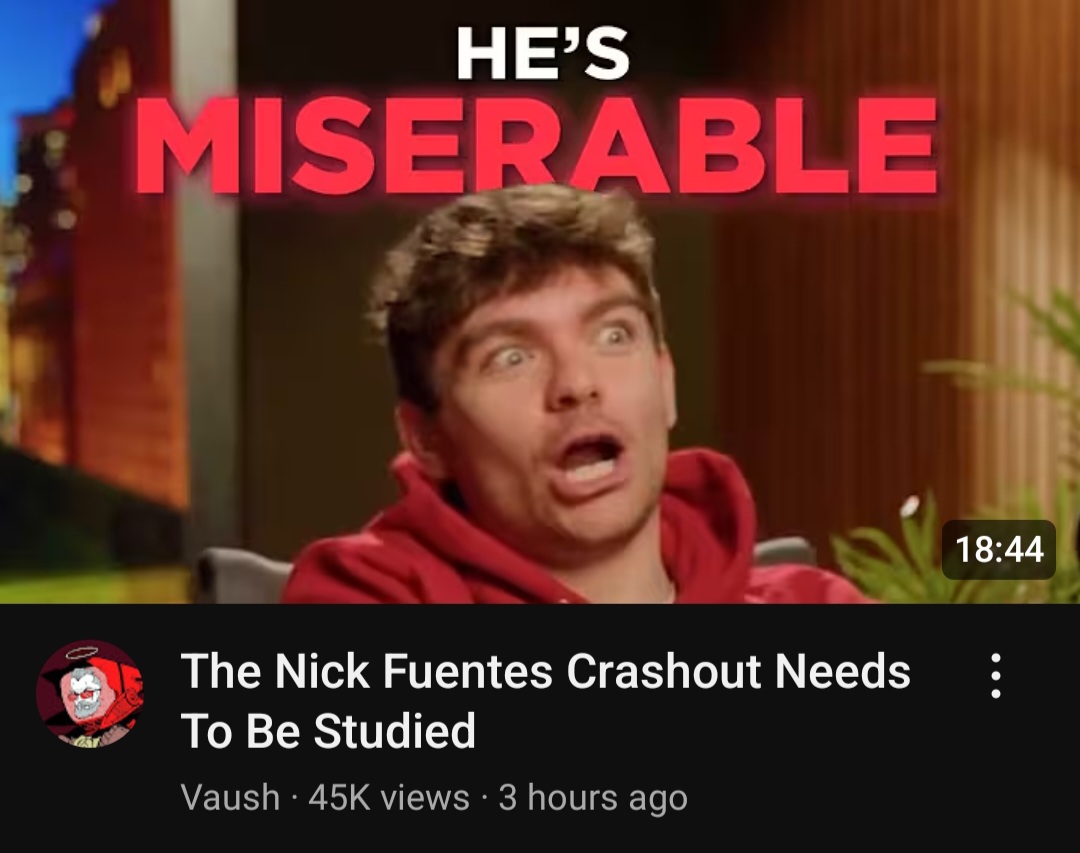Screen dimensions: 1080x853
Task: Click the 45K views label
Action: point(388,797)
